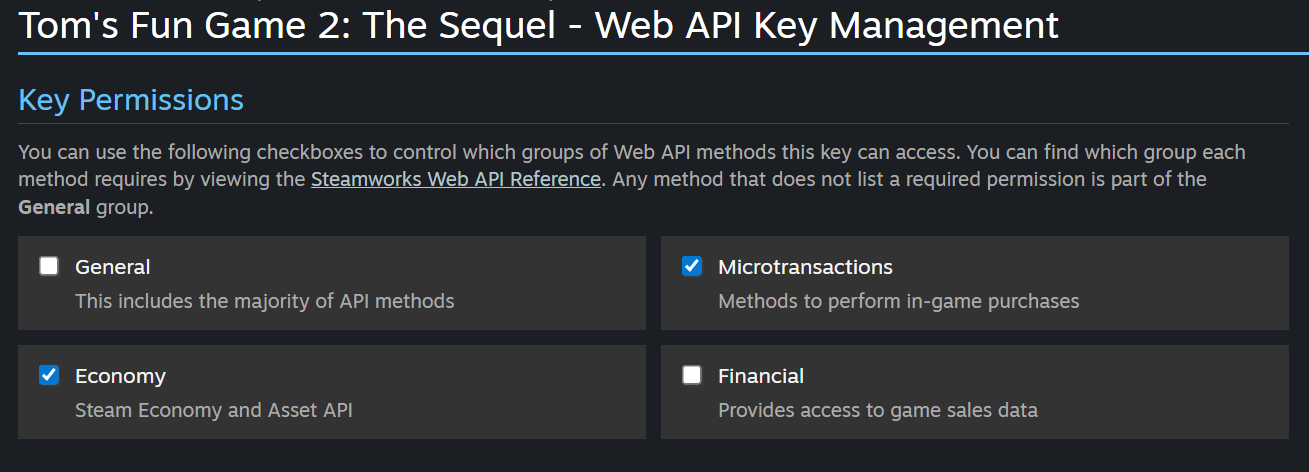This screenshot has height=472, width=1309.
Task: Click the Web API Key Management page title
Action: tap(538, 25)
